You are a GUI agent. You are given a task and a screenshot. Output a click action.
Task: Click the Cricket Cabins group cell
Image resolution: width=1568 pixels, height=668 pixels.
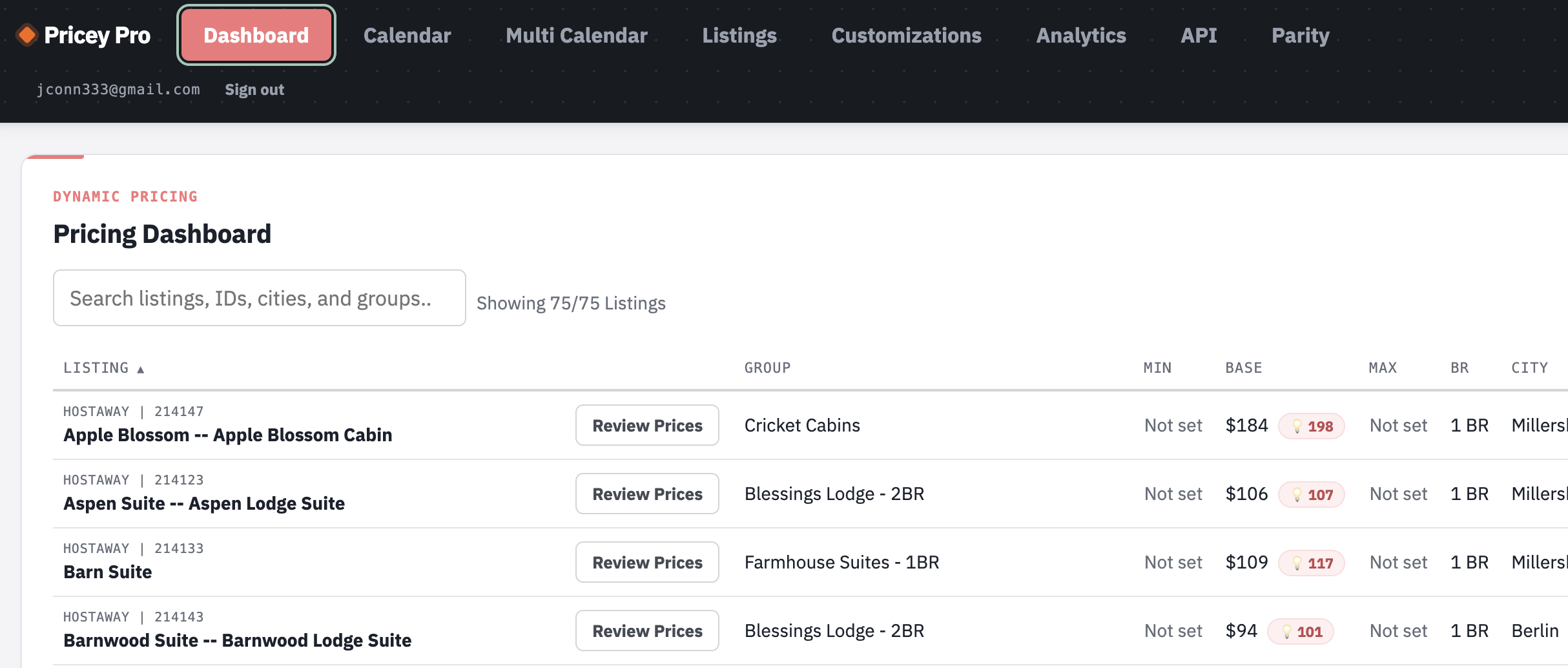tap(802, 425)
